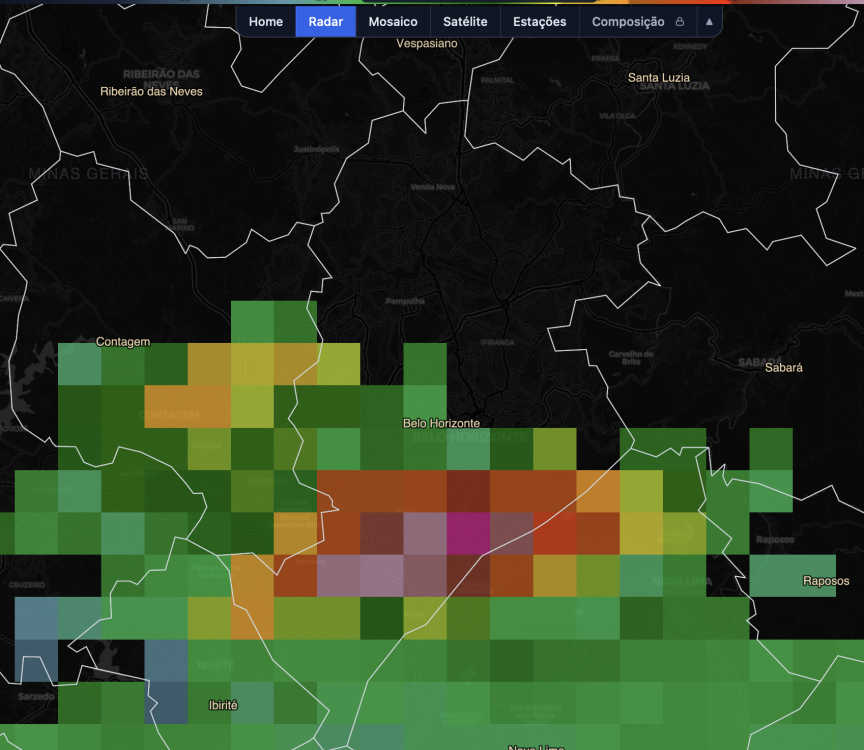Open the Satélite tab
This screenshot has height=750, width=864.
[x=465, y=21]
